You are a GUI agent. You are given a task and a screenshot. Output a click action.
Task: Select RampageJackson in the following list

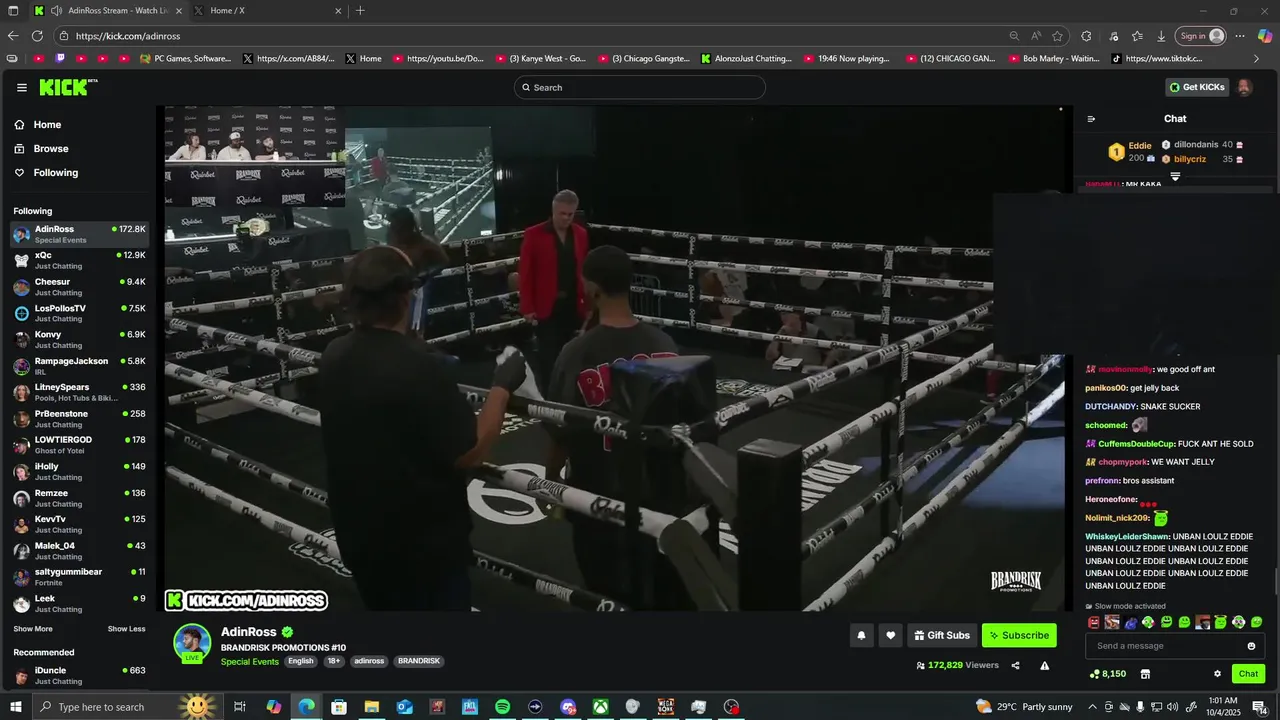pos(80,366)
